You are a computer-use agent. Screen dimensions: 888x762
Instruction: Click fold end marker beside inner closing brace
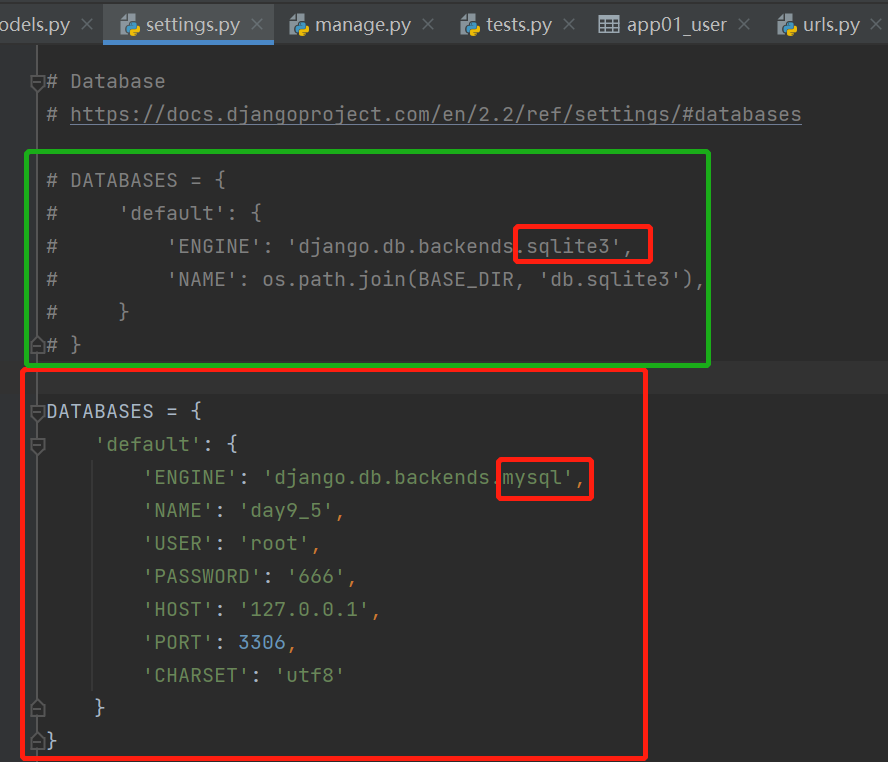tap(37, 708)
